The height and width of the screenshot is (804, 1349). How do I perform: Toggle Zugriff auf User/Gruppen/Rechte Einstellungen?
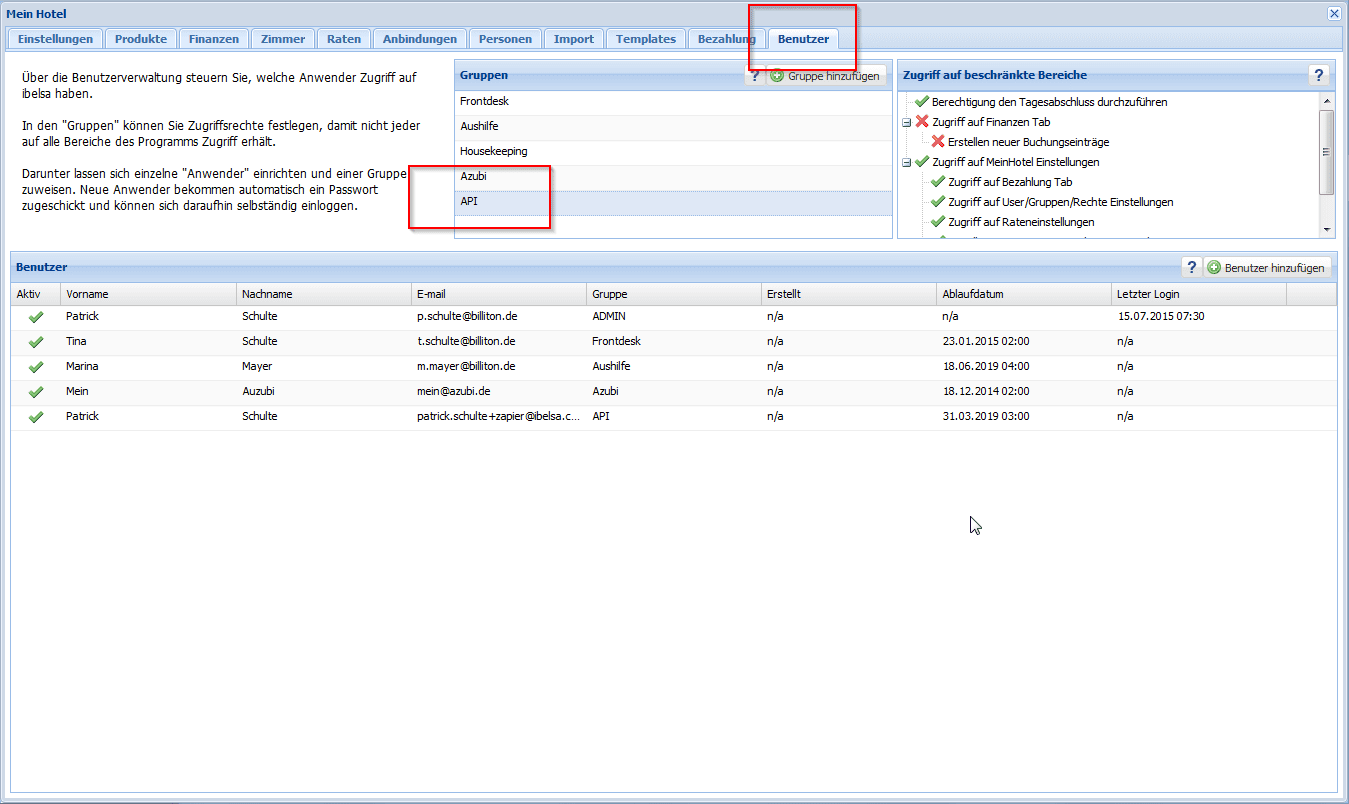[x=938, y=202]
